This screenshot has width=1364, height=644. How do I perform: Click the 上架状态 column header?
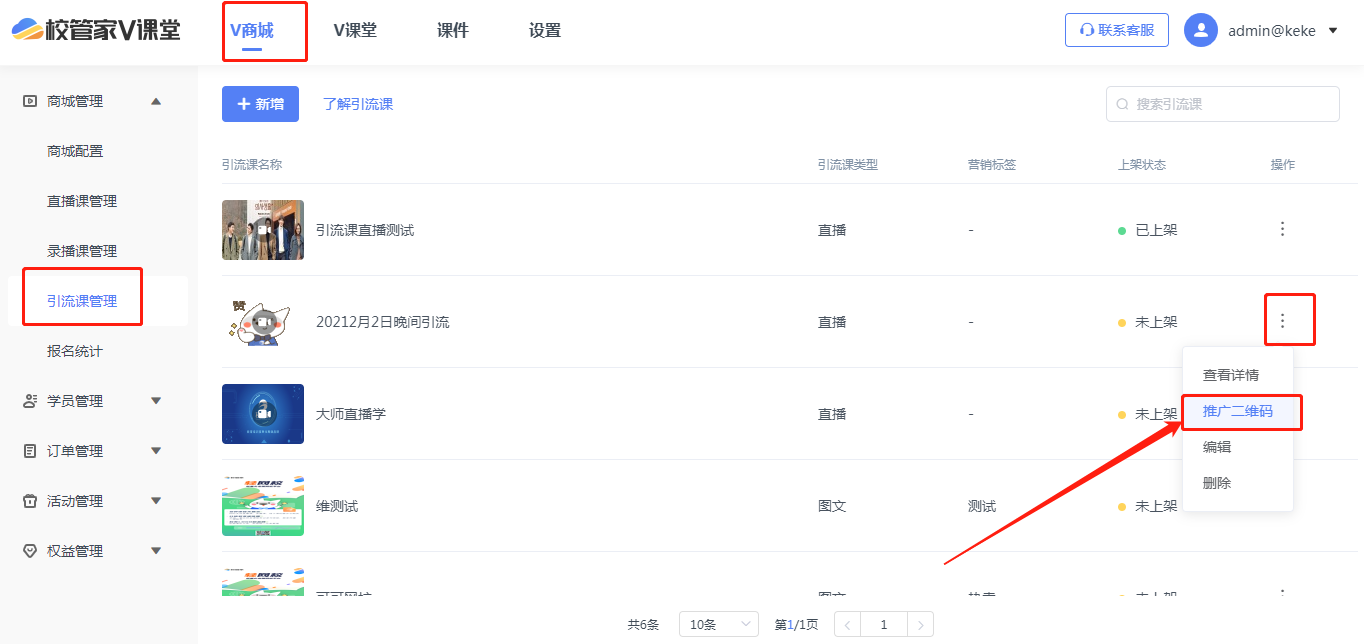click(1142, 164)
